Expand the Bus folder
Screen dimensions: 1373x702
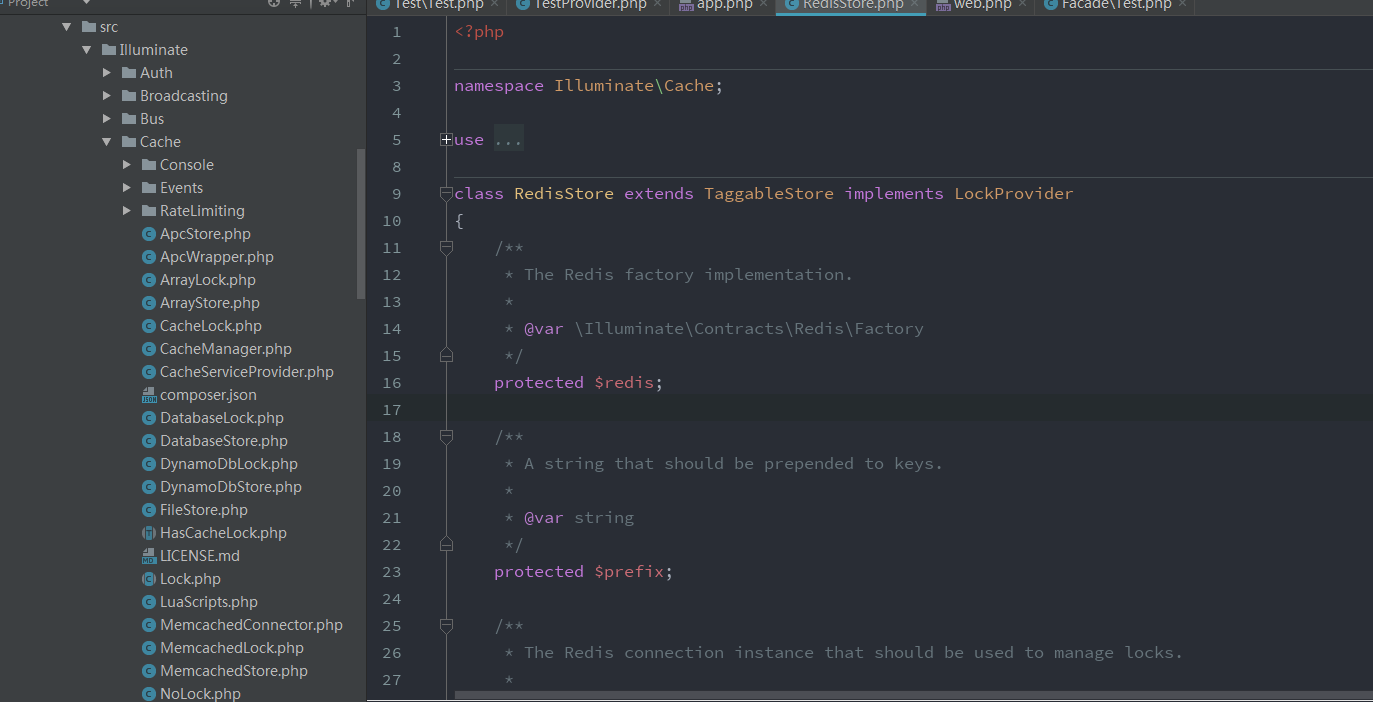click(107, 119)
